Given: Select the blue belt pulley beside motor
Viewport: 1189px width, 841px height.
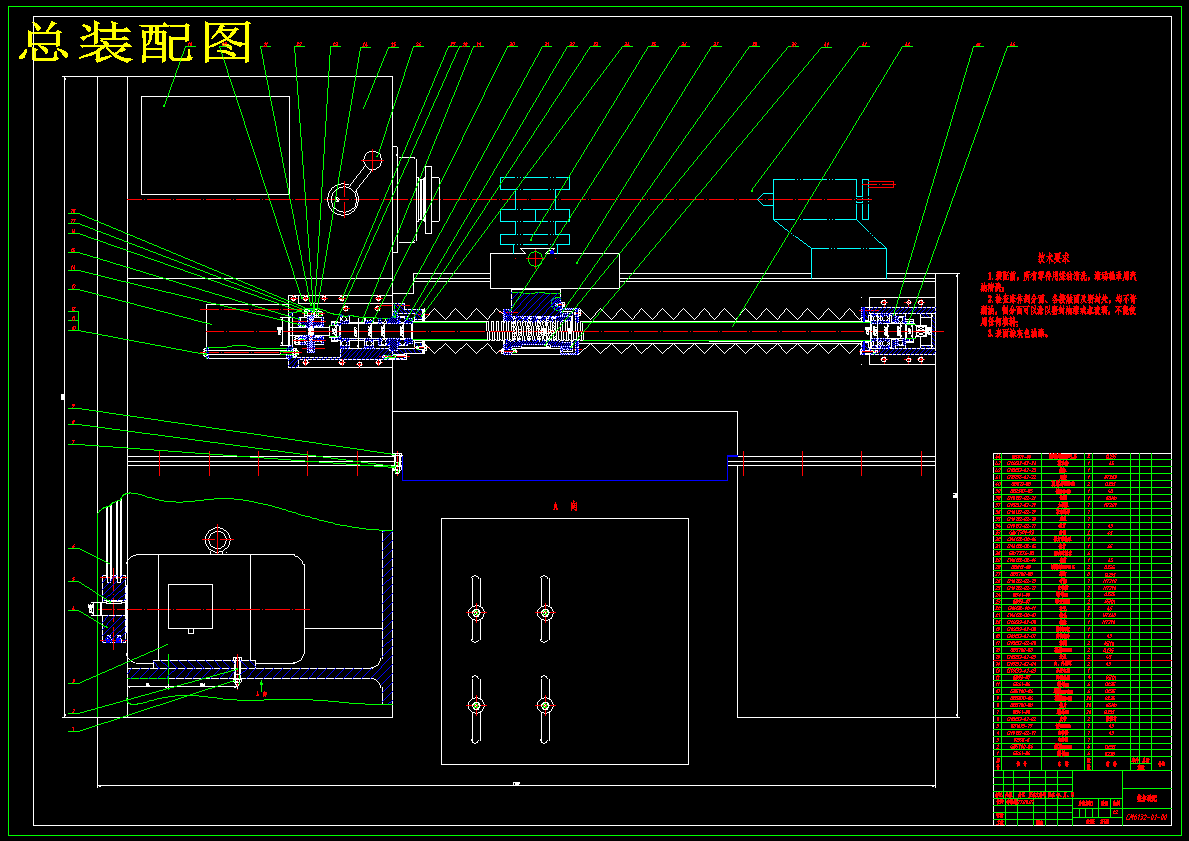Looking at the screenshot, I should 114,609.
